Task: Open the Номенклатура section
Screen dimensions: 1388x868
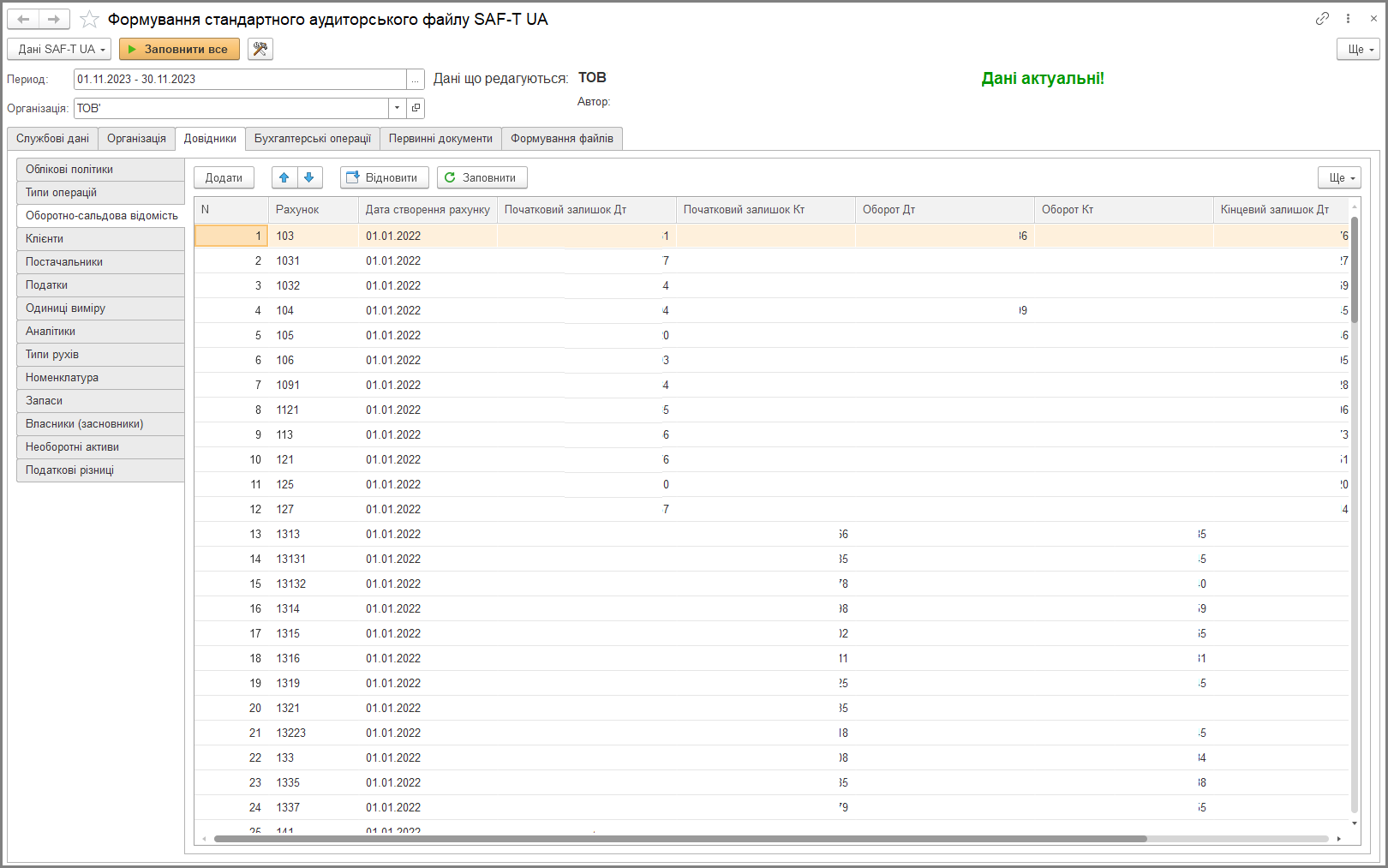Action: 100,378
